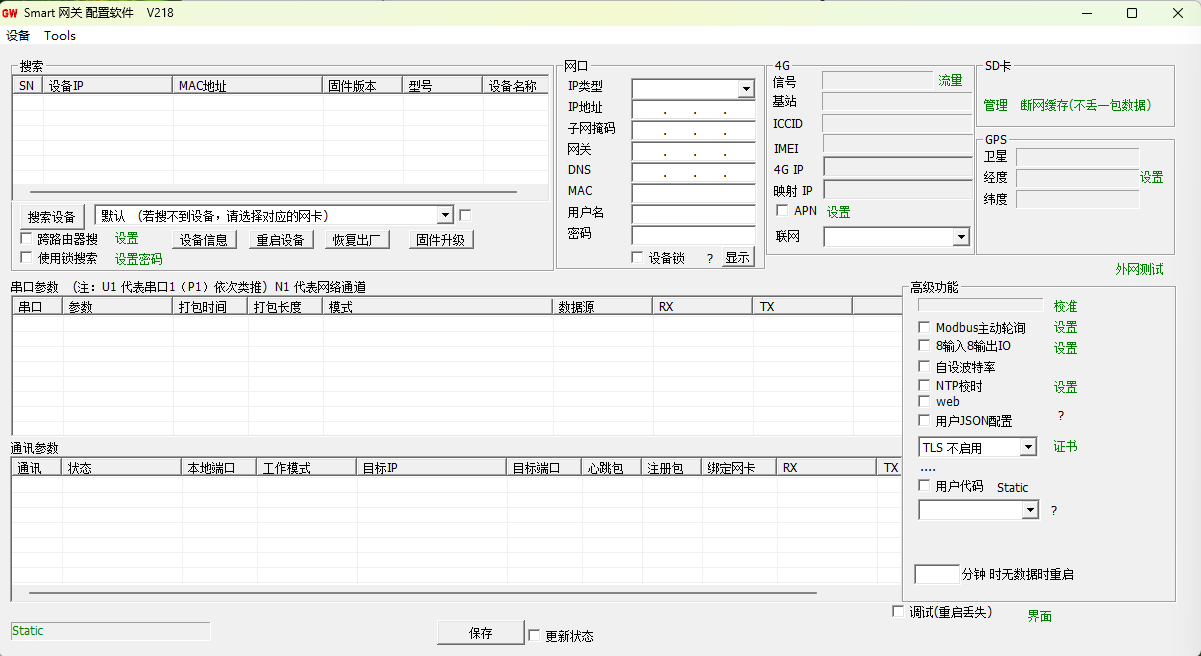
Task: Enable the NTP校时 checkbox
Action: (924, 386)
